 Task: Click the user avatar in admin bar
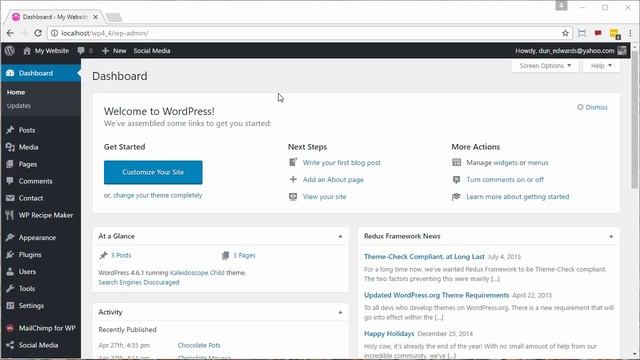coord(622,51)
